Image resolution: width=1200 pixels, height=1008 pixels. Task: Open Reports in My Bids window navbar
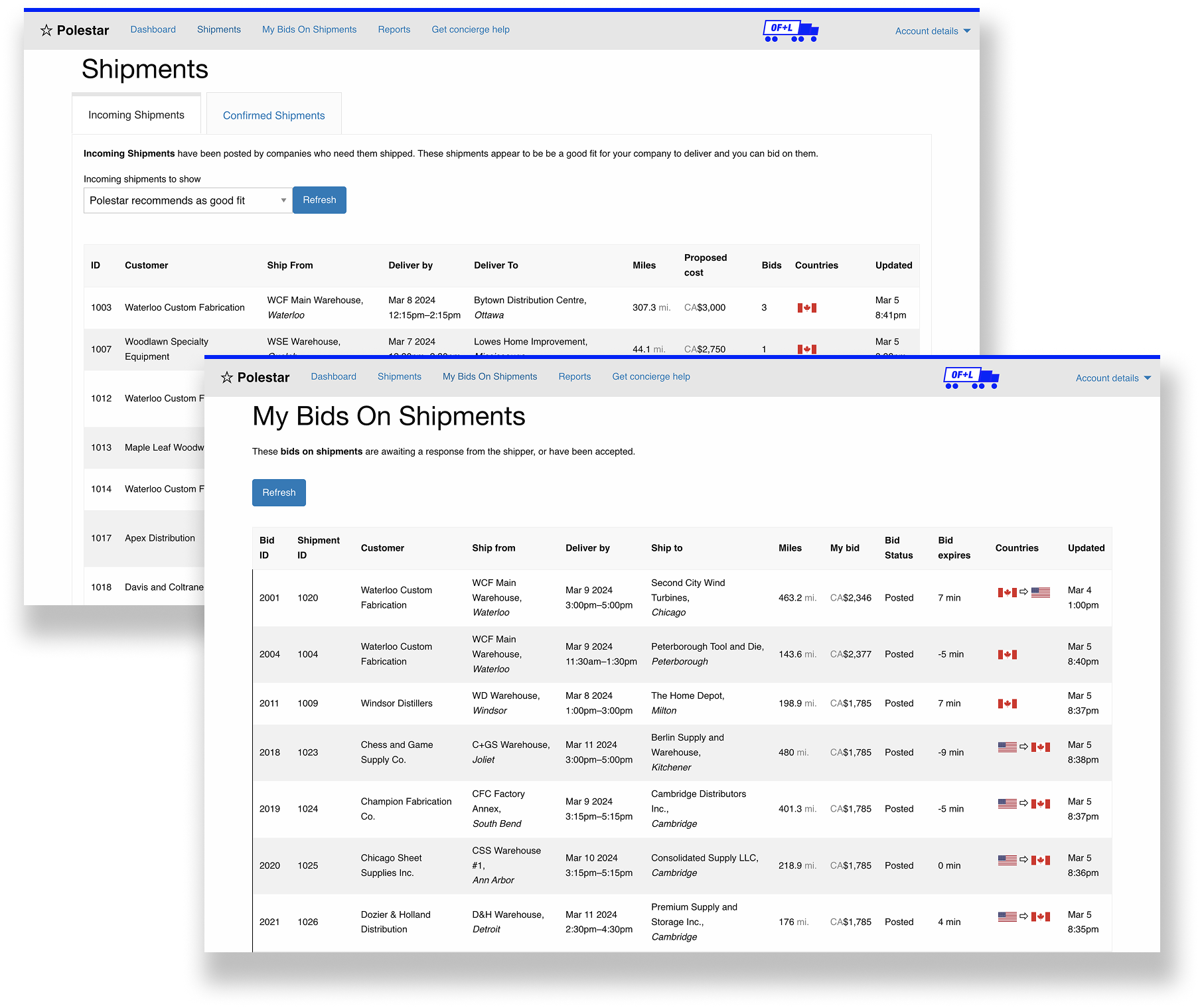[x=575, y=377]
